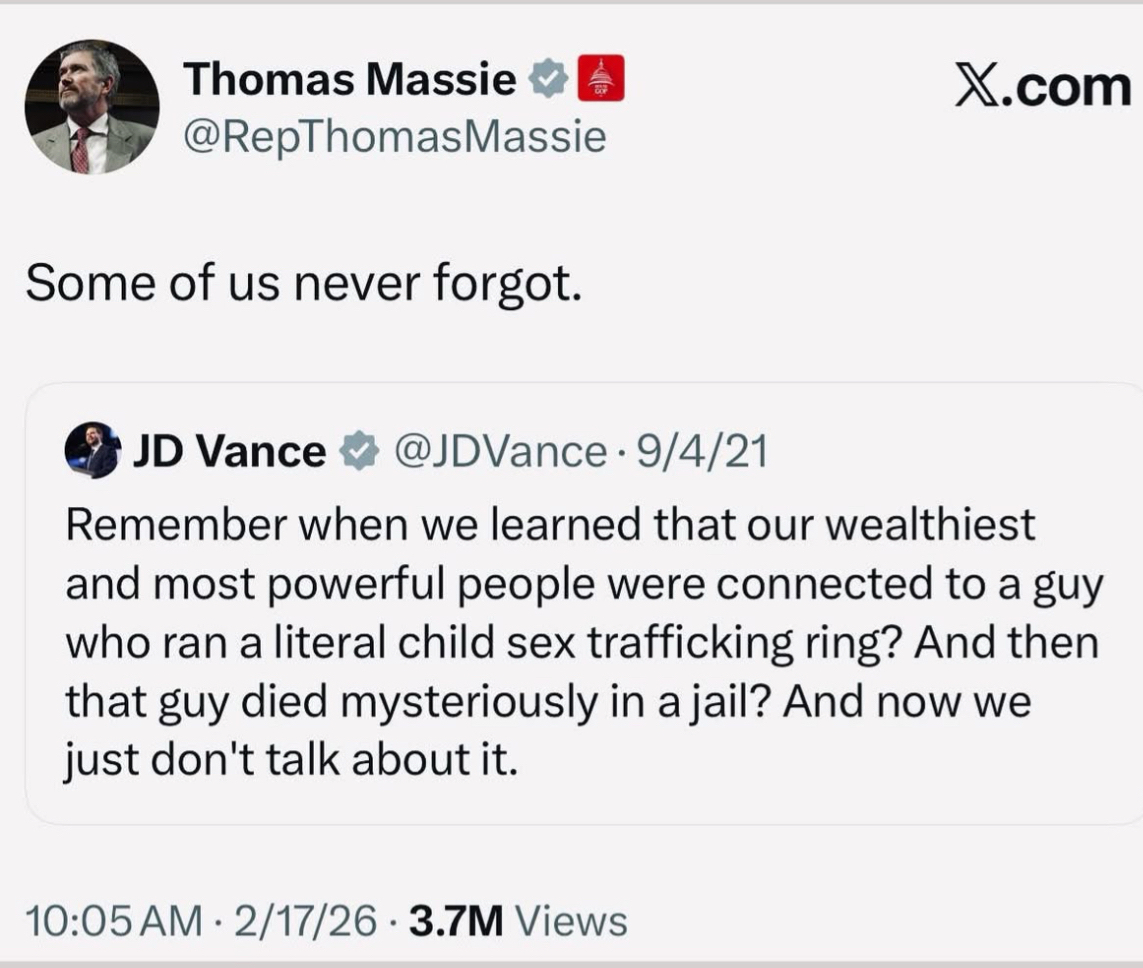Open the 3.7M Views count
The height and width of the screenshot is (968, 1143).
pyautogui.click(x=518, y=920)
